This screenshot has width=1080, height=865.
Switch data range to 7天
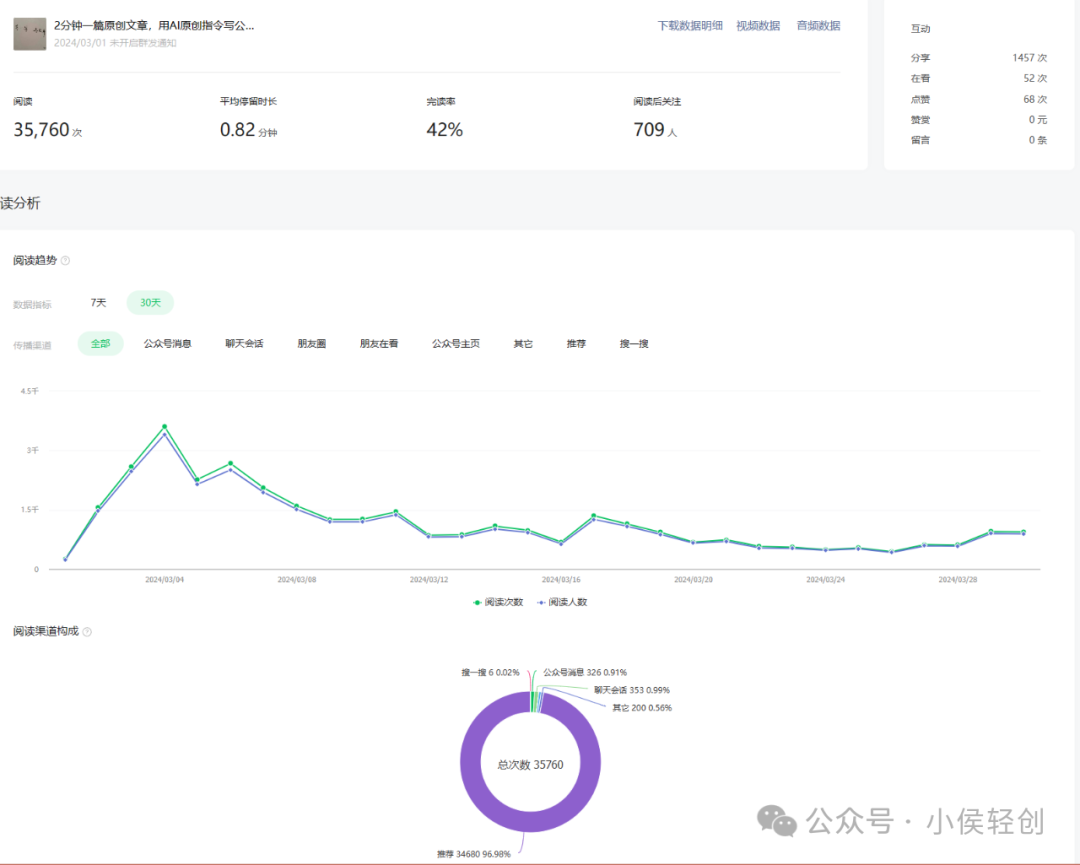click(97, 302)
